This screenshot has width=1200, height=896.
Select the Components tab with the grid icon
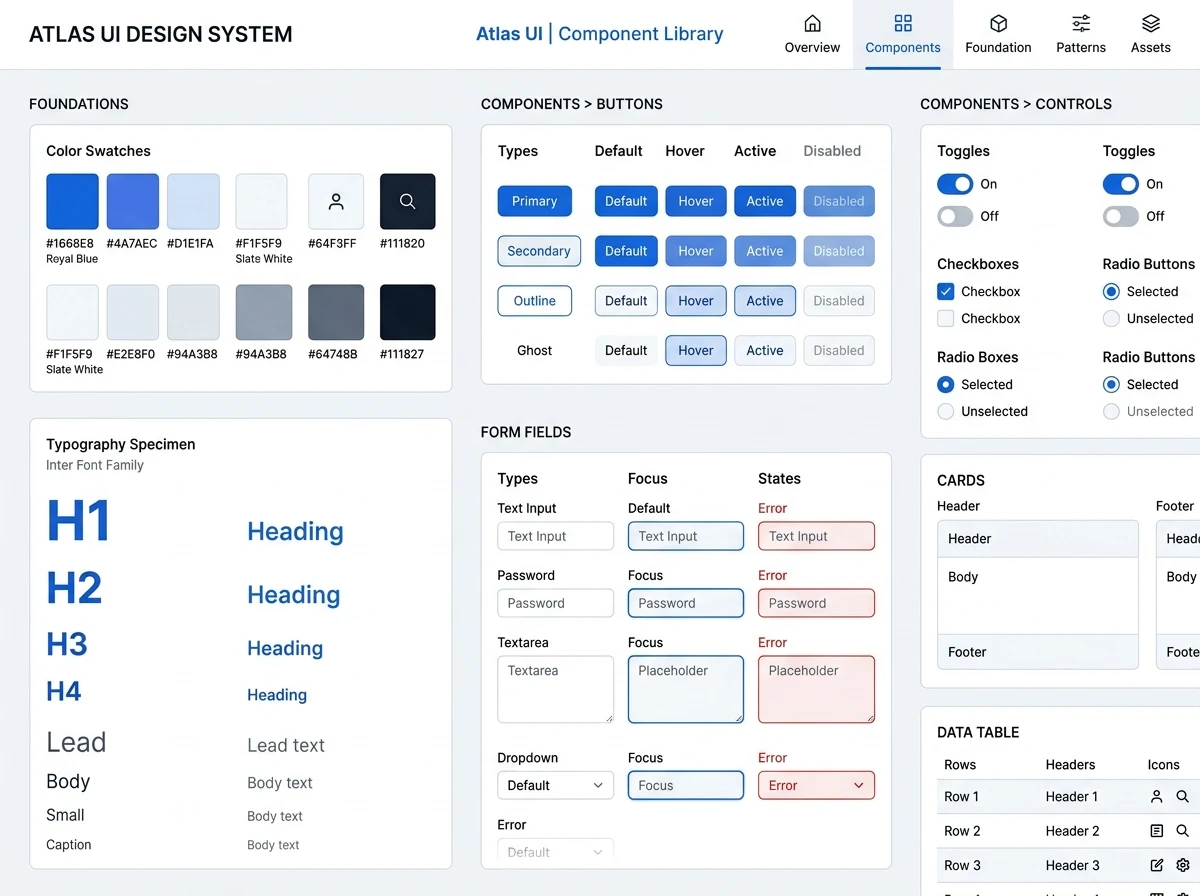tap(903, 34)
